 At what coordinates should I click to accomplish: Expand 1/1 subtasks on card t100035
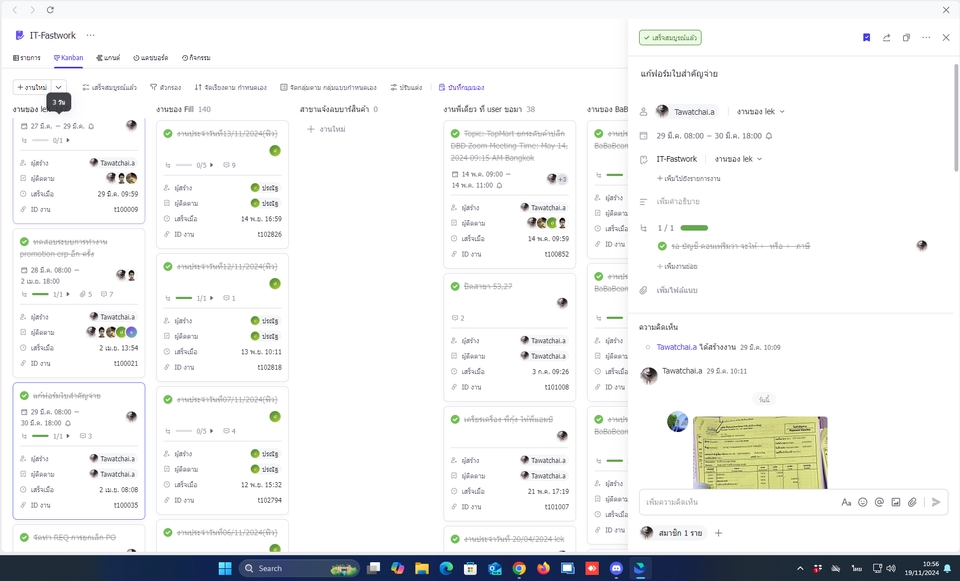(x=68, y=436)
